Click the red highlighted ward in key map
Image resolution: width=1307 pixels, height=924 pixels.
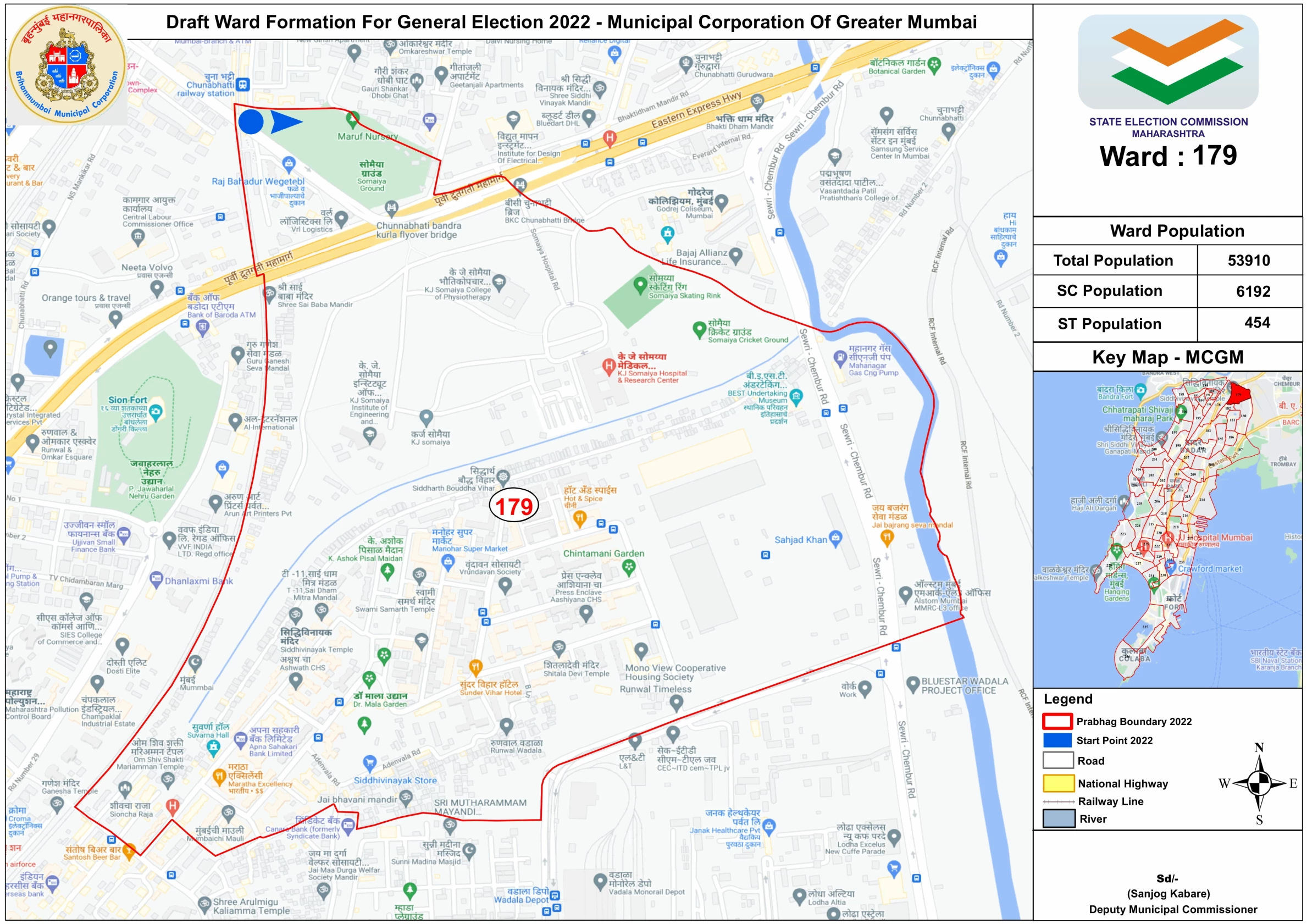click(1239, 394)
